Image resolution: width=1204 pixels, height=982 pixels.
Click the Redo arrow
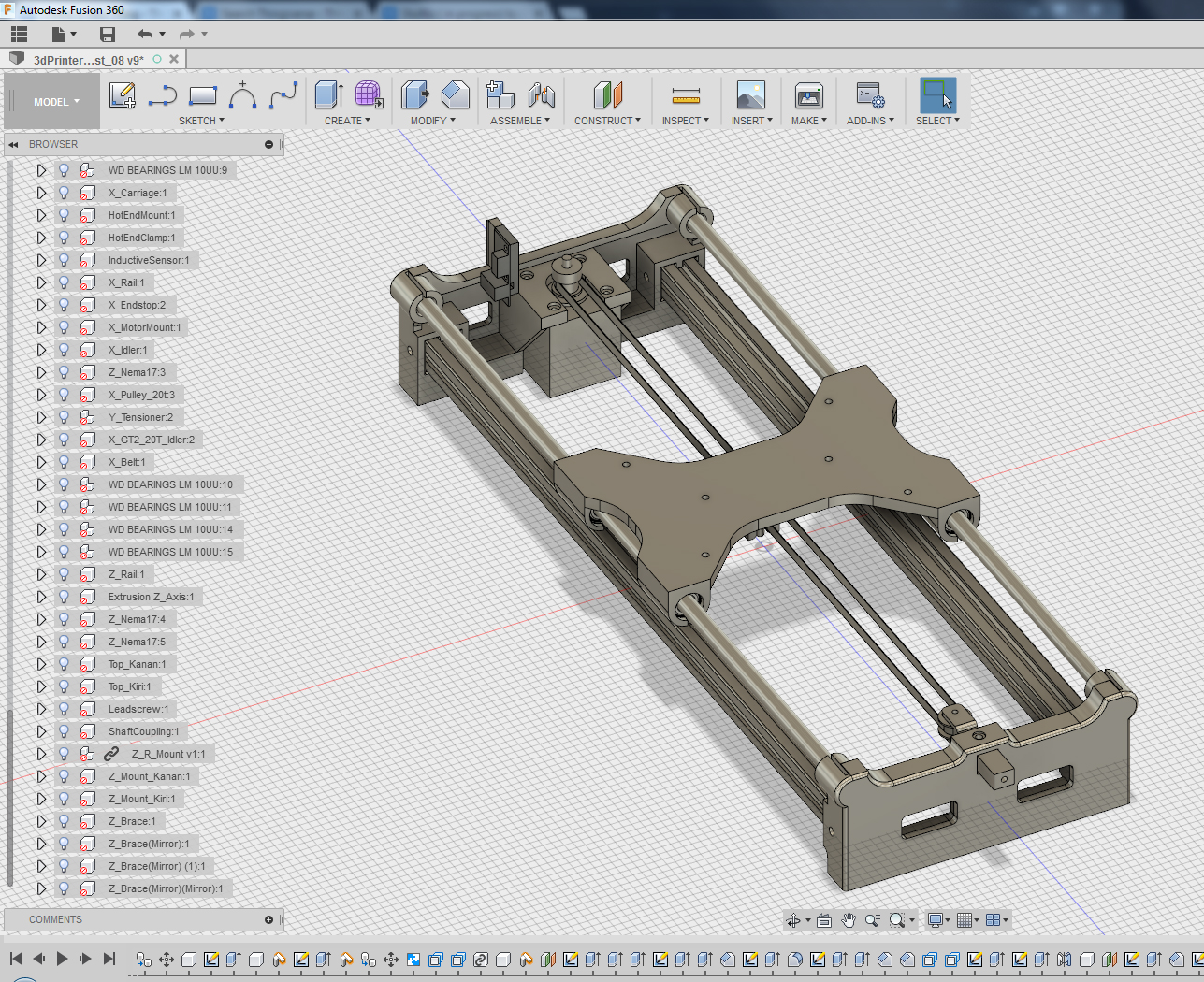(186, 35)
